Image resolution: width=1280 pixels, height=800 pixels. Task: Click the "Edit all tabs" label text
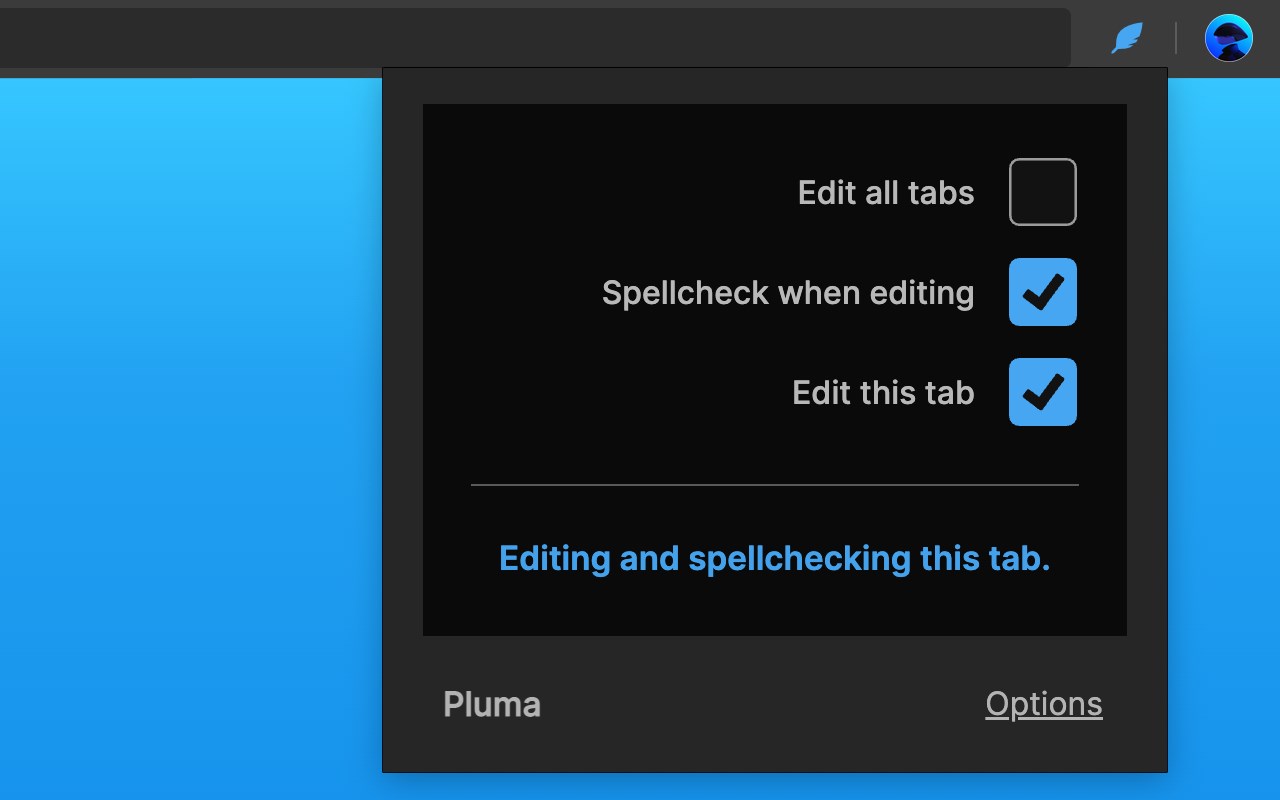885,192
